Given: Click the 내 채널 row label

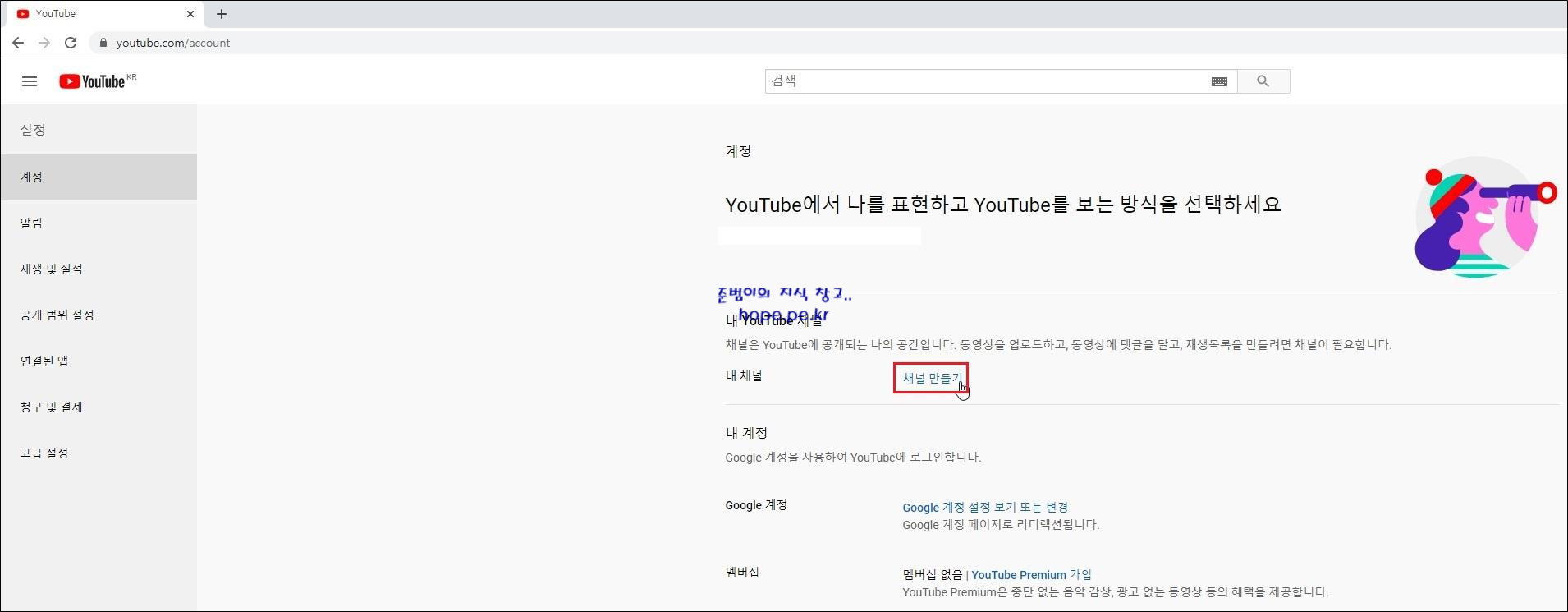Looking at the screenshot, I should (x=744, y=376).
